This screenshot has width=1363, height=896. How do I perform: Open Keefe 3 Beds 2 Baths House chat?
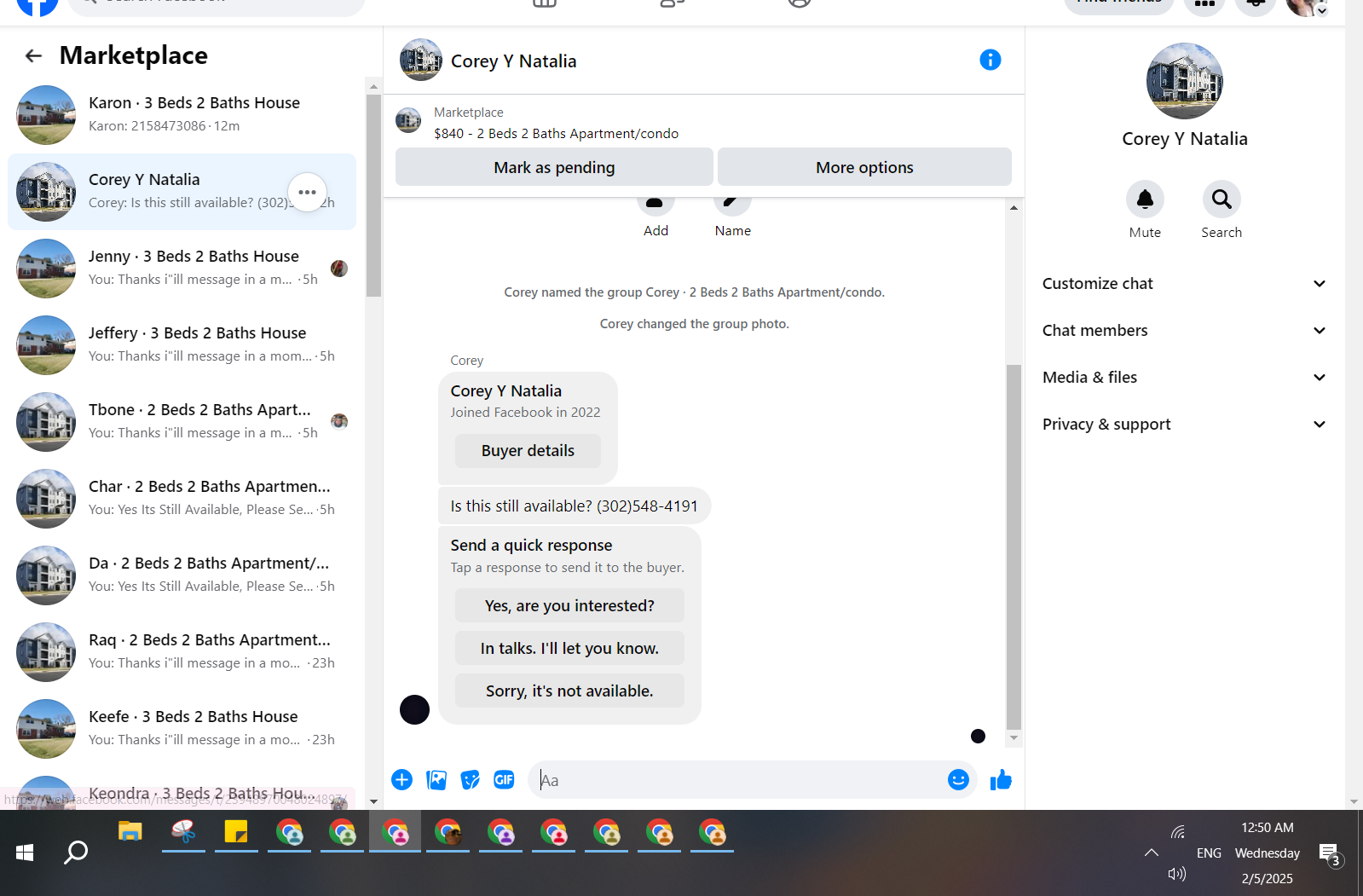tap(182, 729)
